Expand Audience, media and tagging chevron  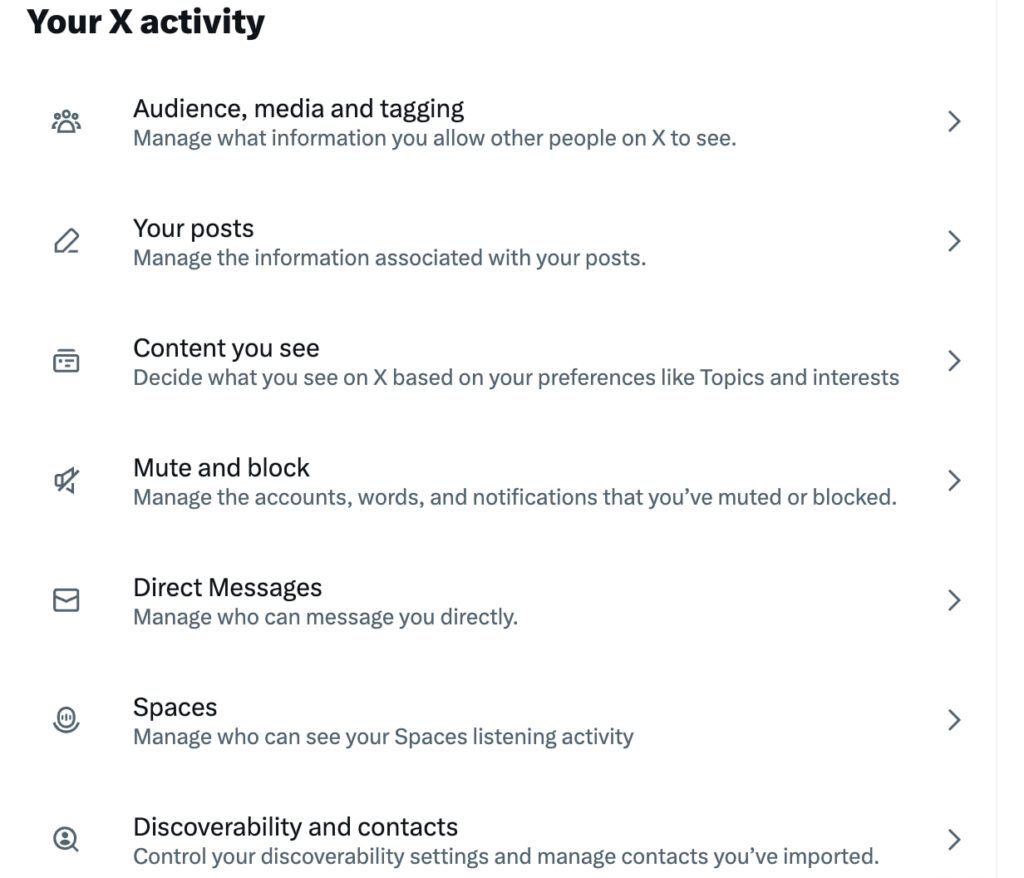click(x=954, y=122)
